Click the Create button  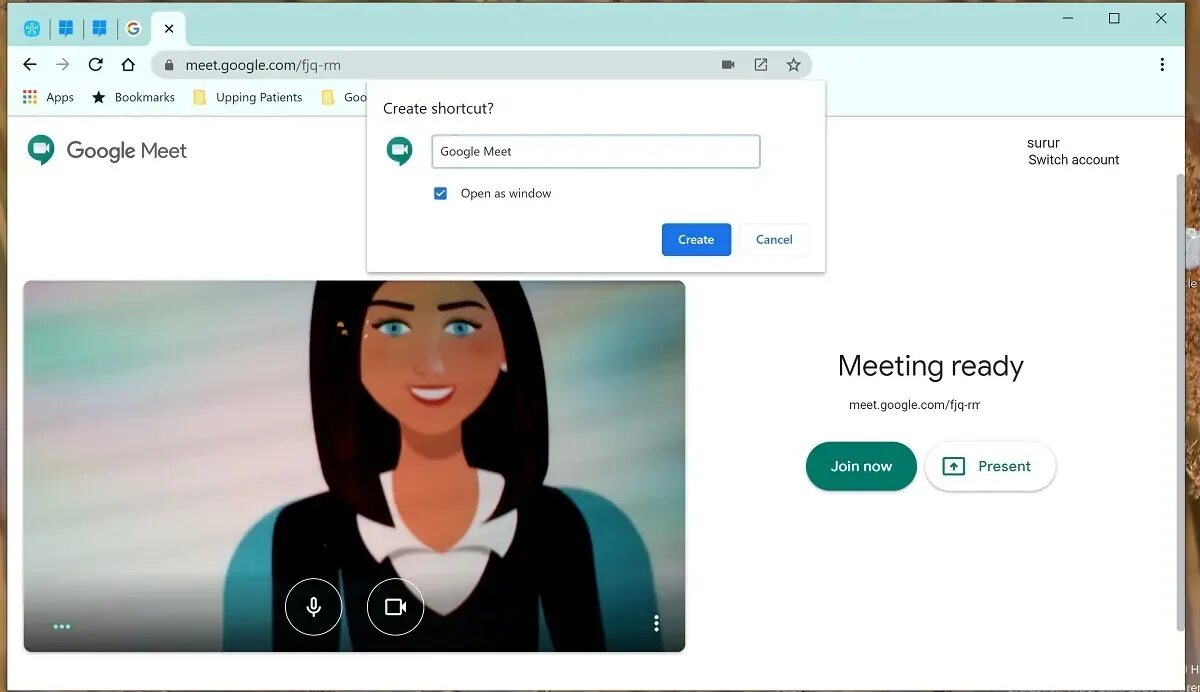696,239
